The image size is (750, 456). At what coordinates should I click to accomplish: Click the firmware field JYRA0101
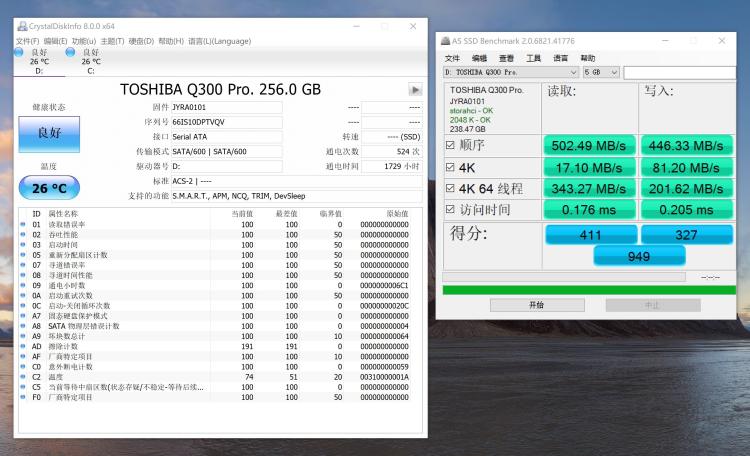pos(227,107)
